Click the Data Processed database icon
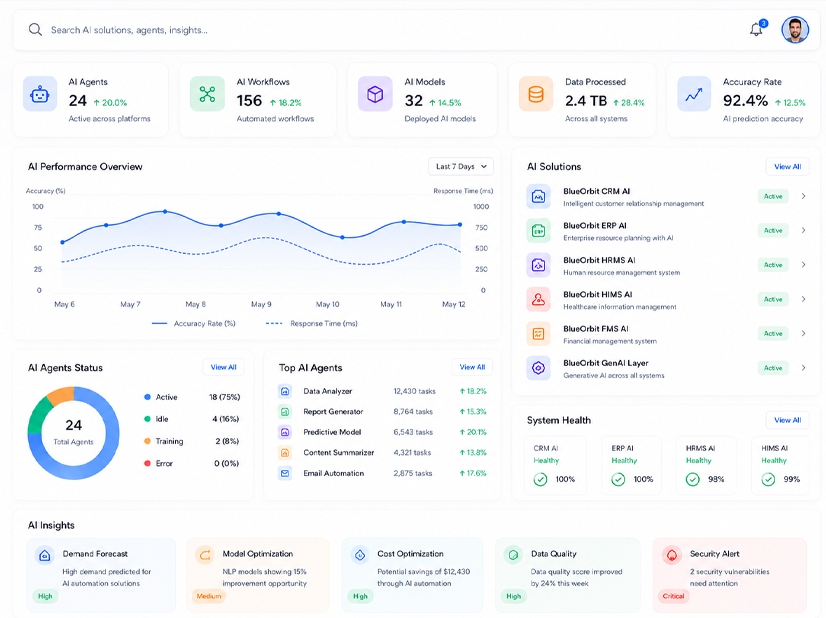This screenshot has height=618, width=826. [536, 94]
